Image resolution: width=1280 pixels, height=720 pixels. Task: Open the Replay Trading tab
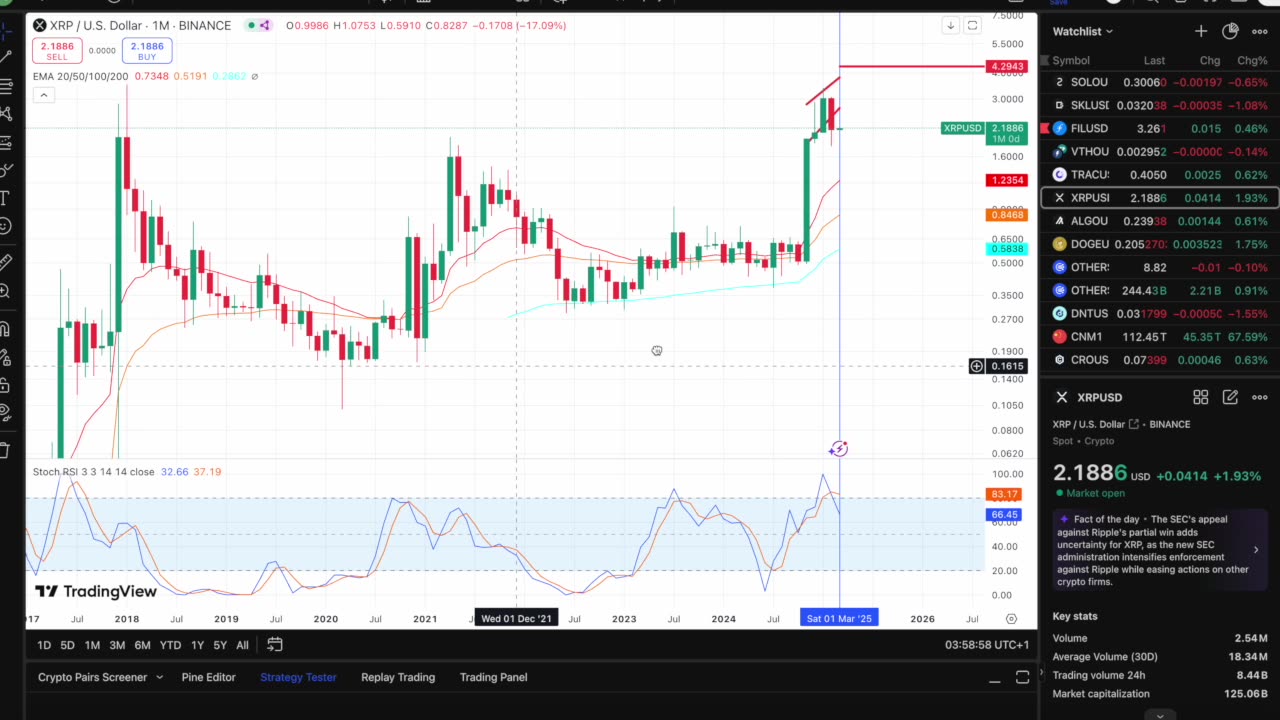398,677
